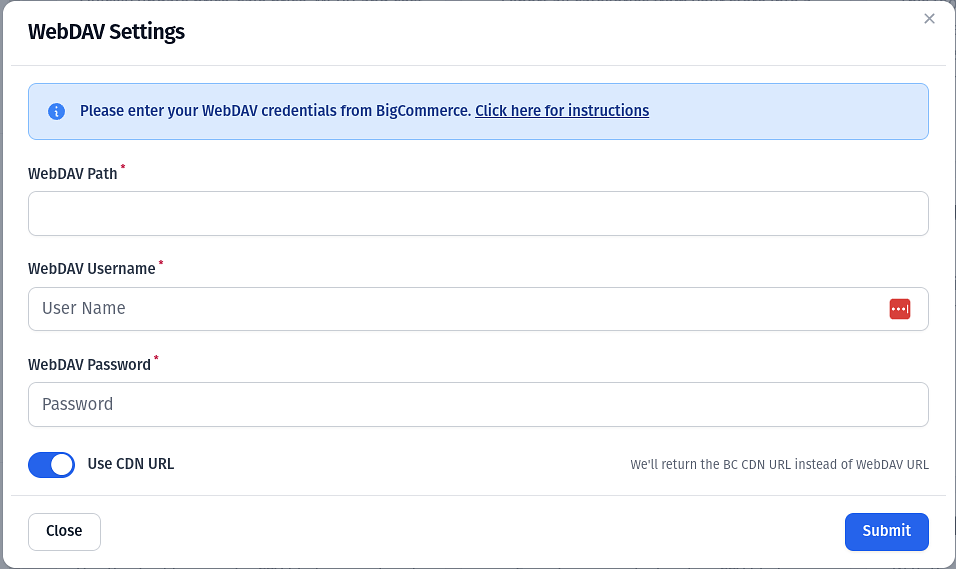Click the 'WebDAV Path' field label
The image size is (956, 569).
[73, 174]
